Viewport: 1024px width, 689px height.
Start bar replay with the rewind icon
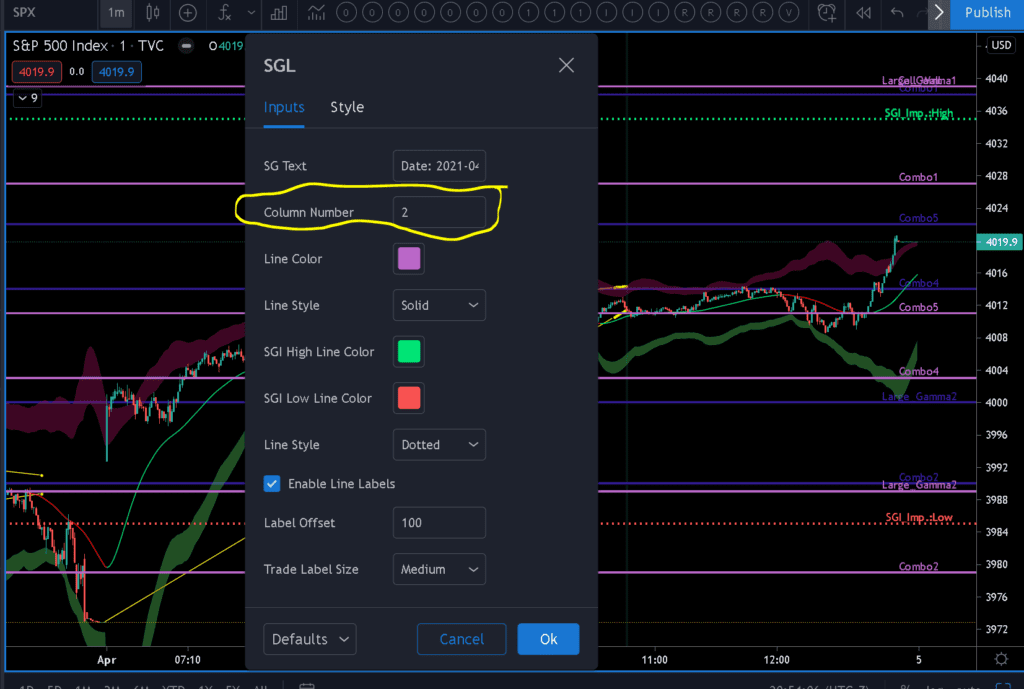click(862, 13)
